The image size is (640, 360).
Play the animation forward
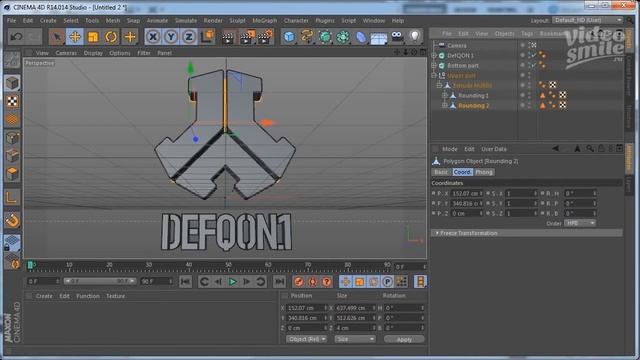click(x=233, y=282)
